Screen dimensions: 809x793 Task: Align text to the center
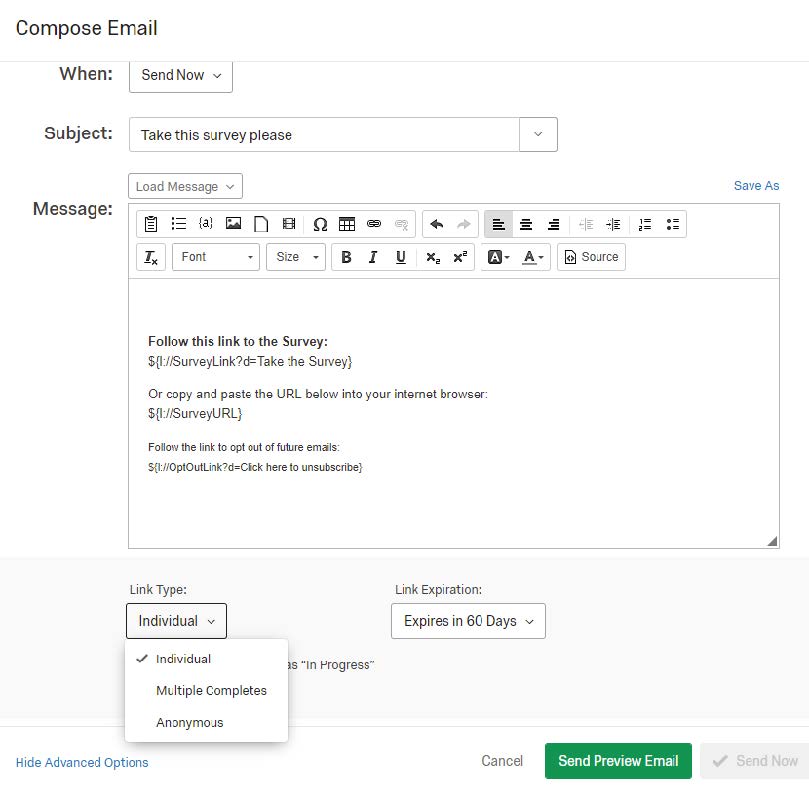pos(527,223)
